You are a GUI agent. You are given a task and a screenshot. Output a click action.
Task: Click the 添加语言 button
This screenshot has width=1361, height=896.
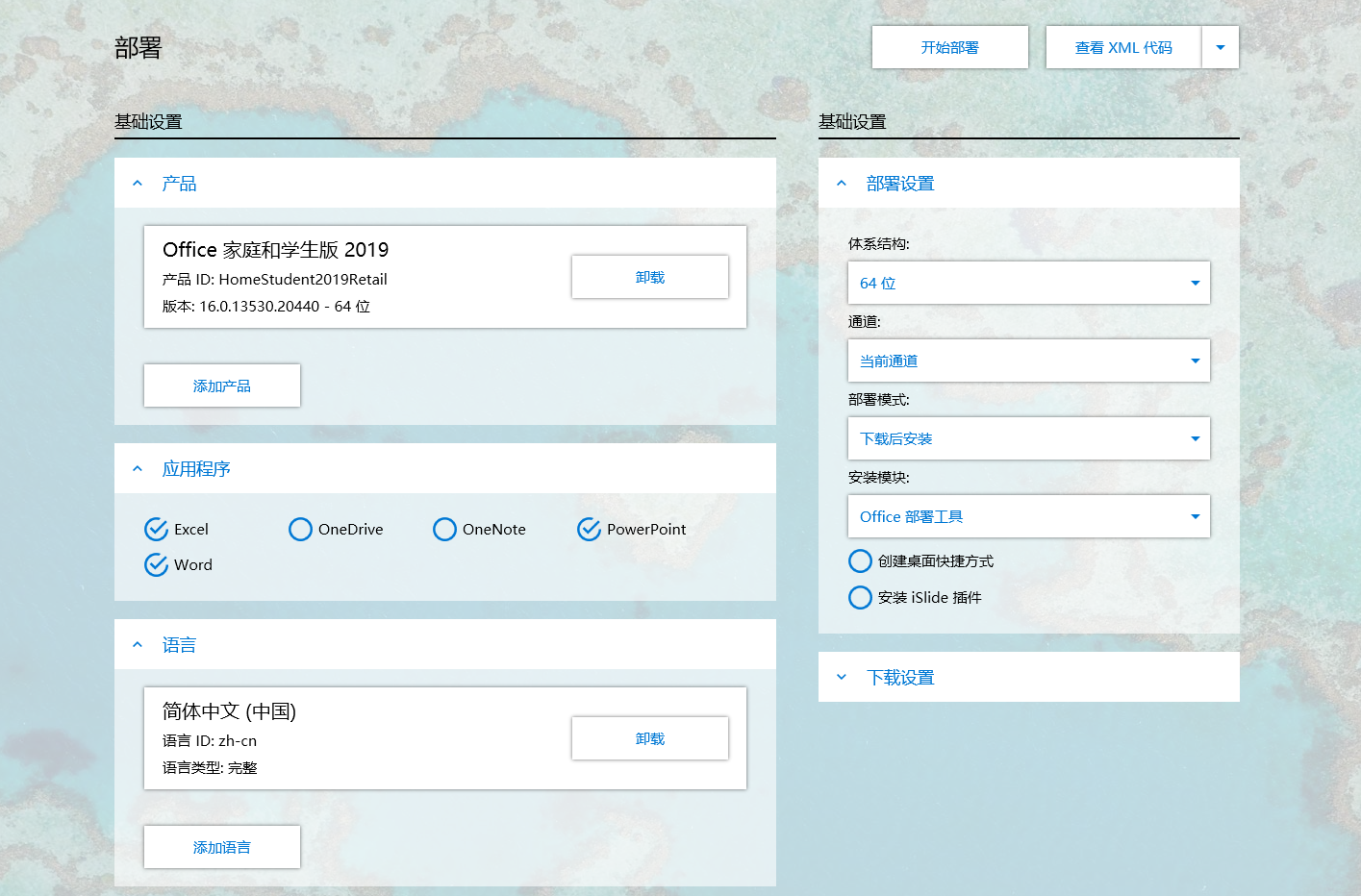point(222,847)
